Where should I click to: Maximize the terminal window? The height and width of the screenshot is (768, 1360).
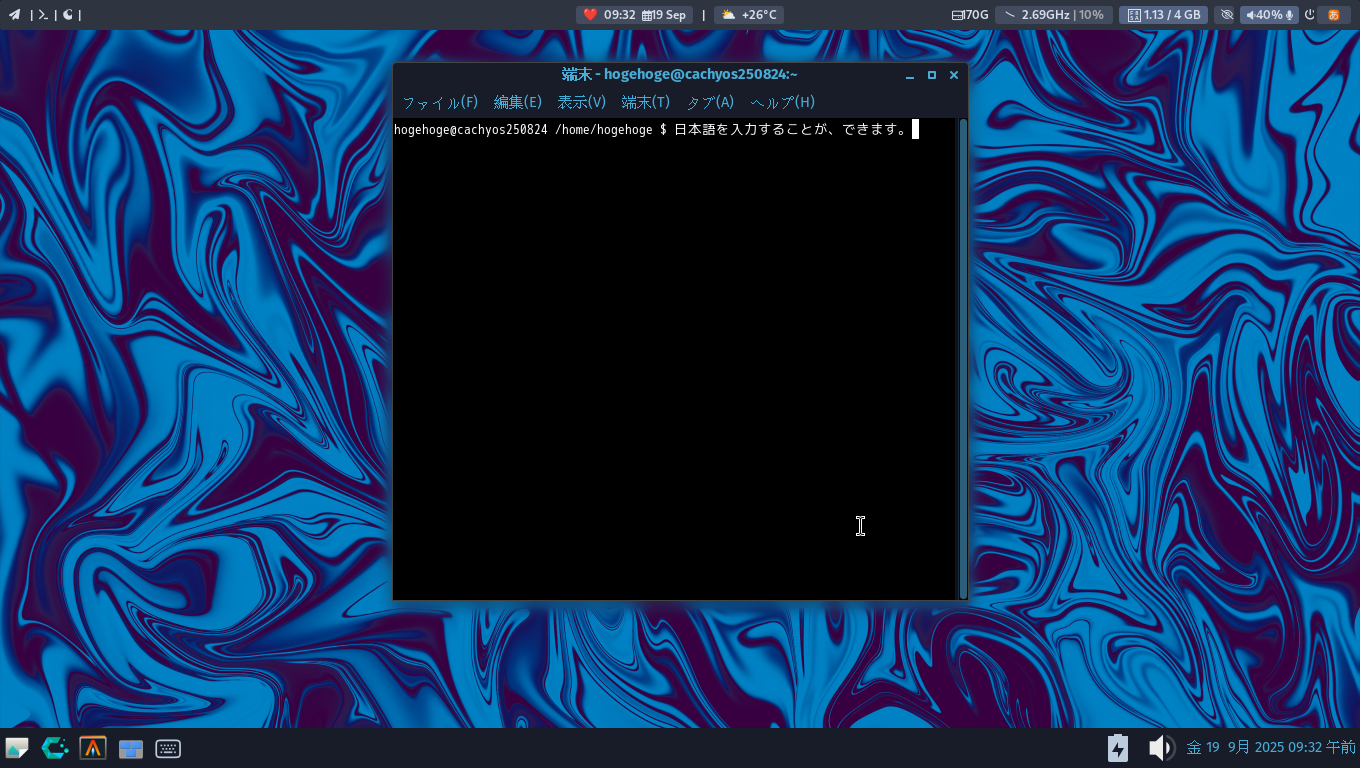932,75
